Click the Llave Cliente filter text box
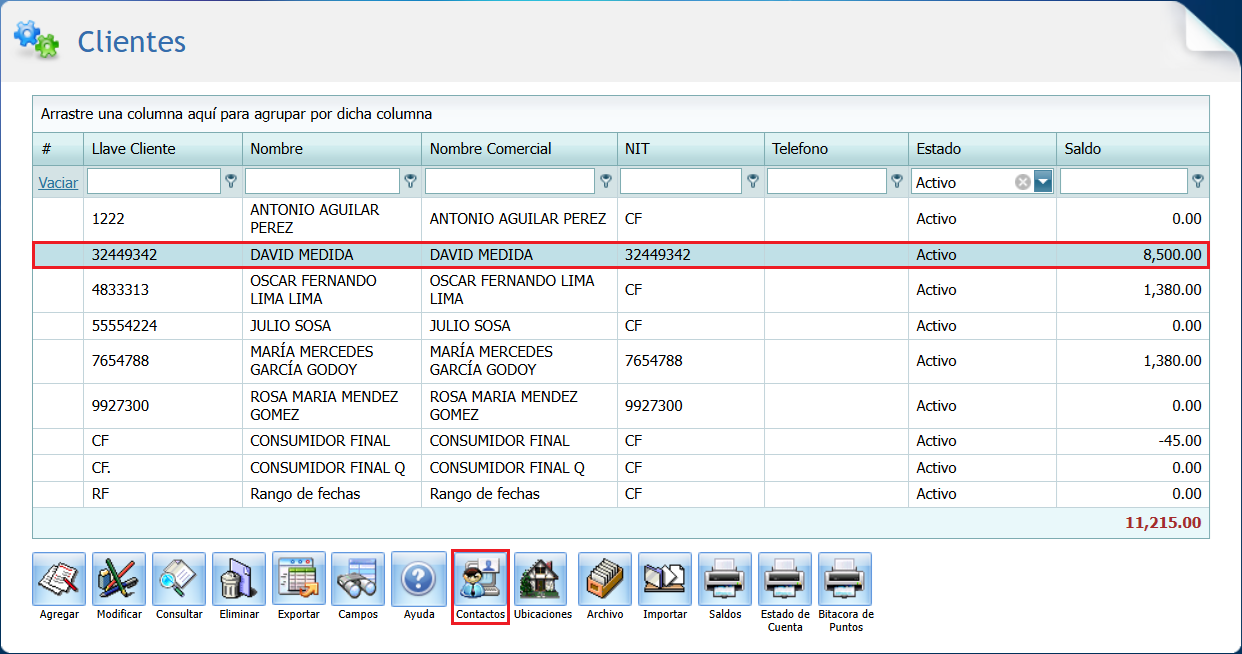The width and height of the screenshot is (1242, 654). coord(153,181)
